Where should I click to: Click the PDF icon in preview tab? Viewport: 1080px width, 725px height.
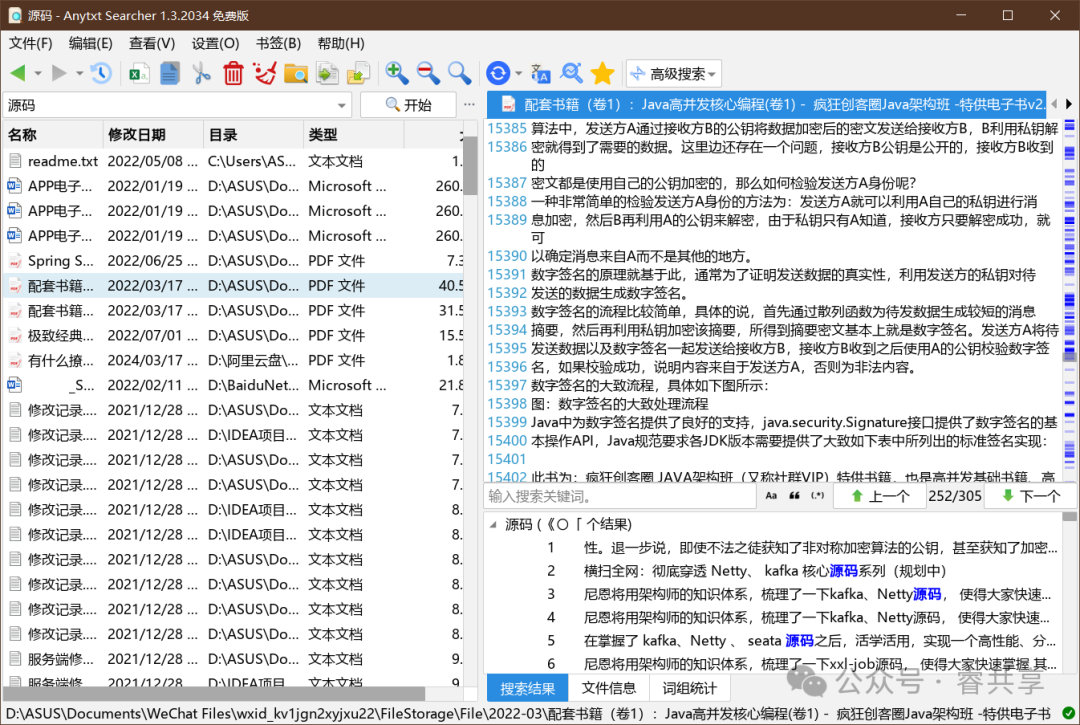tap(508, 105)
